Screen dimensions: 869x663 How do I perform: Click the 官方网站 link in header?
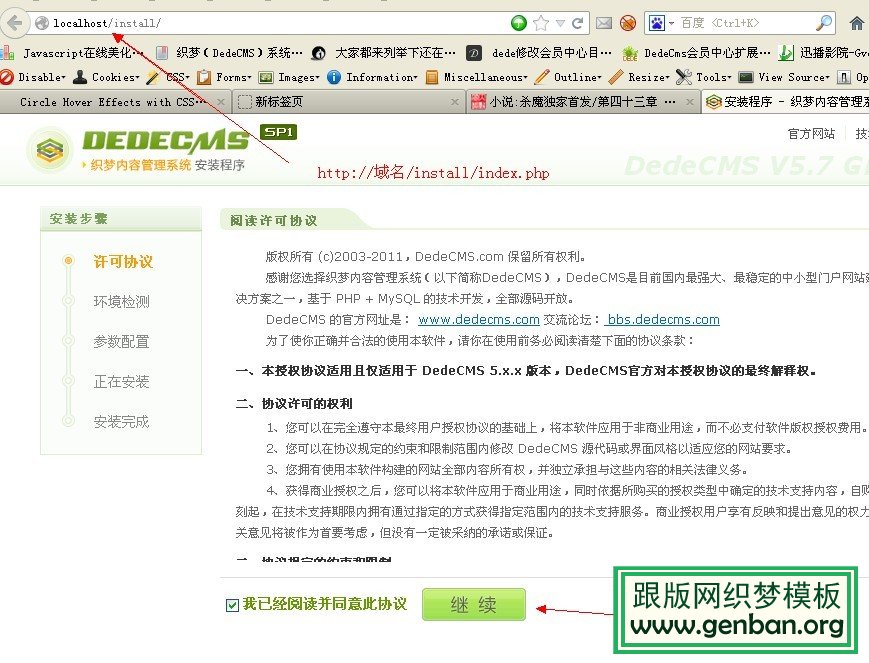coord(811,134)
